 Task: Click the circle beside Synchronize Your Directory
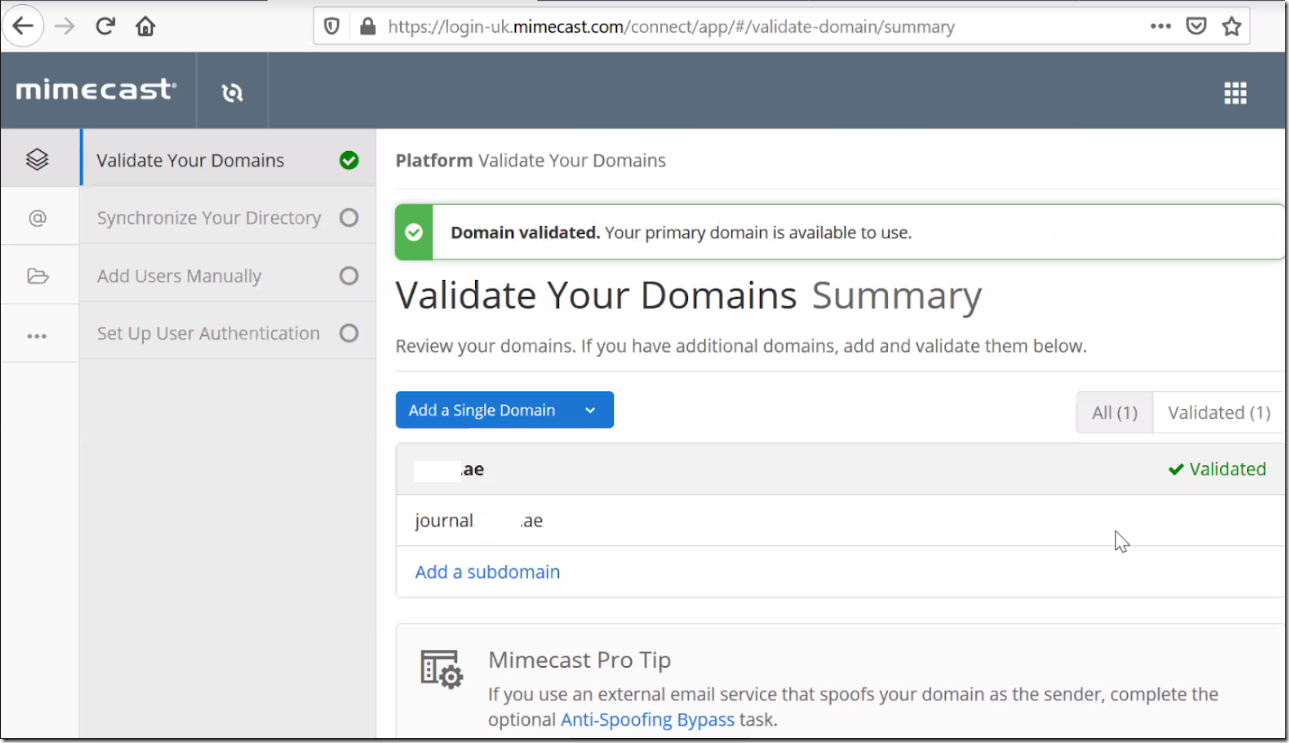point(349,217)
